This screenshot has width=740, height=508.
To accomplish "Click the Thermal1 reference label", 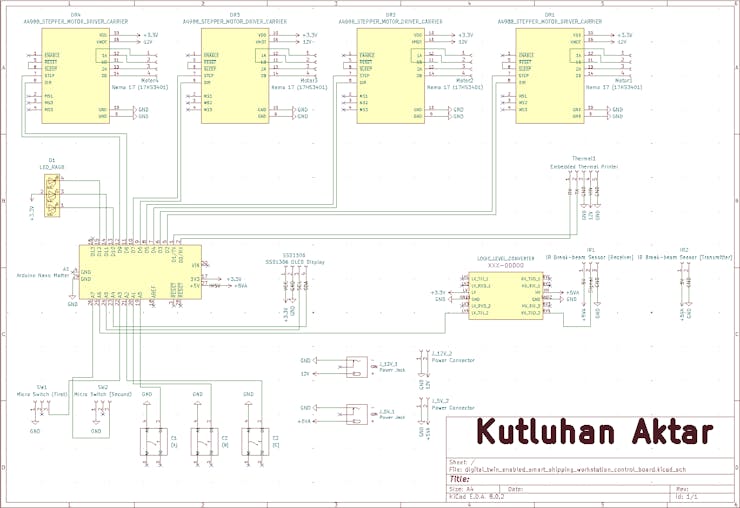I will click(x=584, y=159).
